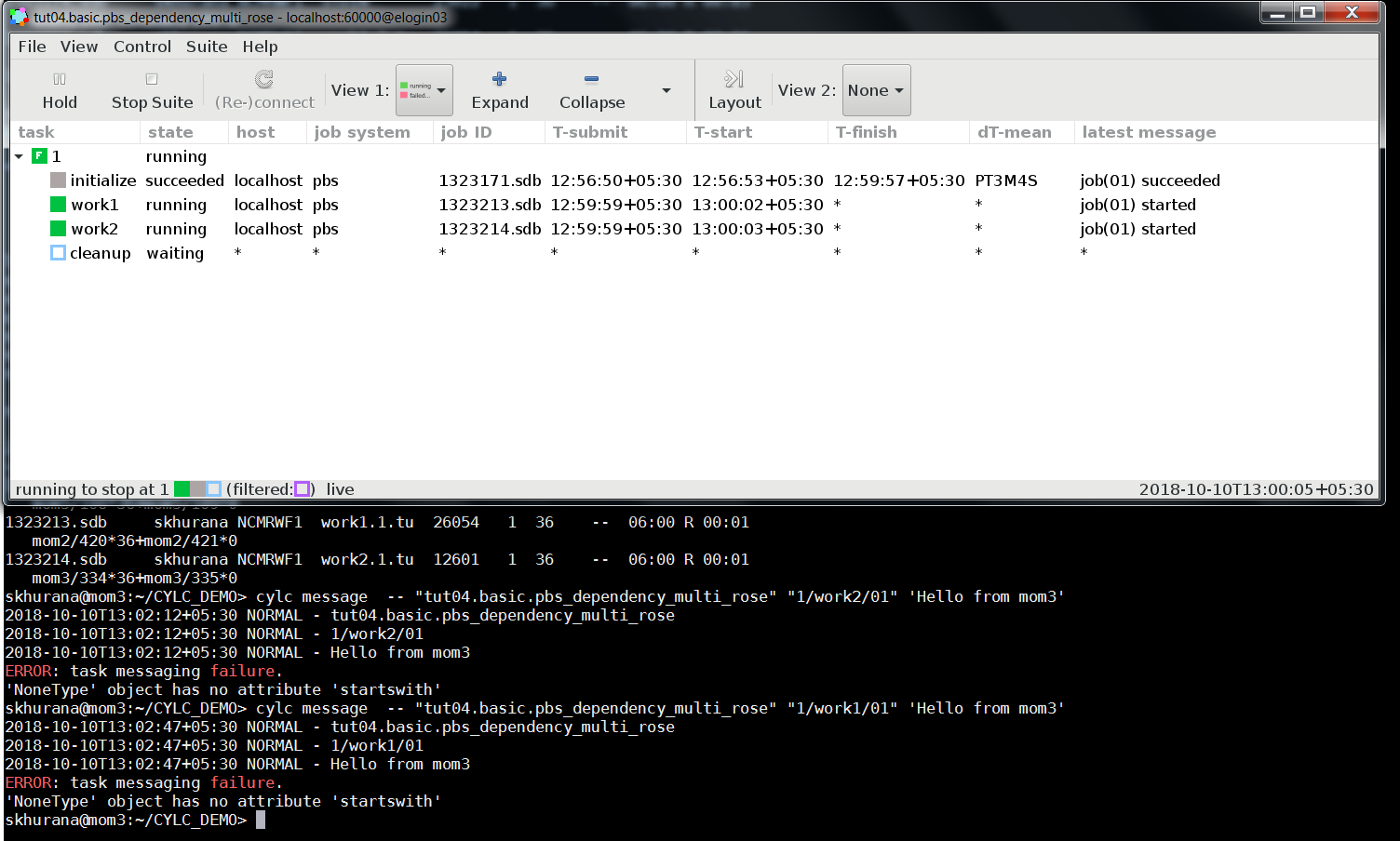
Task: Click the cleanup waiting state icon
Action: coord(58,252)
